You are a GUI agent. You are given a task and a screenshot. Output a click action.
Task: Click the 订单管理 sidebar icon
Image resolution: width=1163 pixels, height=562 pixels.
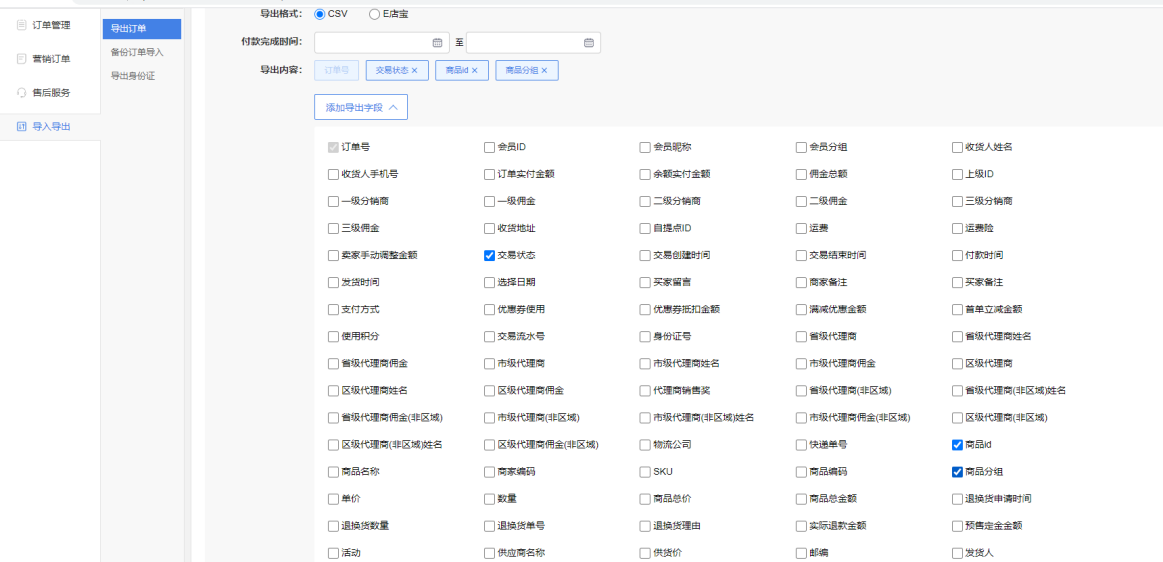(22, 25)
